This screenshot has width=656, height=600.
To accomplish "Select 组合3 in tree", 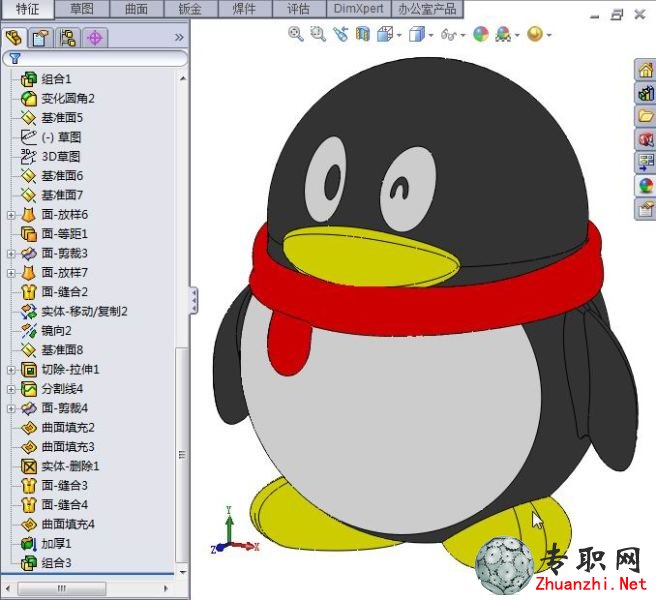I will [x=56, y=563].
